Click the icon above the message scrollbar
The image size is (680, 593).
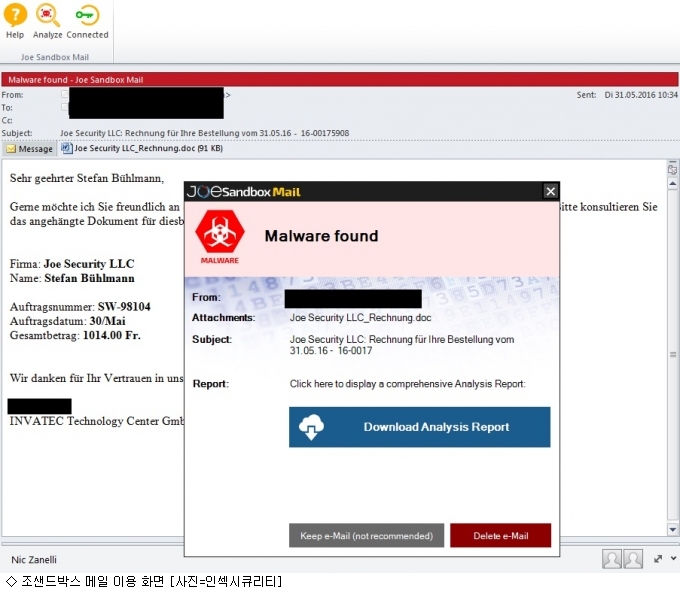click(673, 170)
